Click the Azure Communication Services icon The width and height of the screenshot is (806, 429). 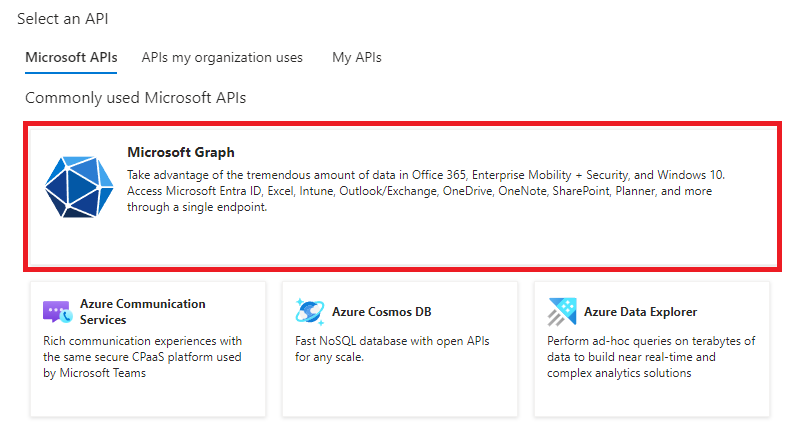tap(57, 312)
